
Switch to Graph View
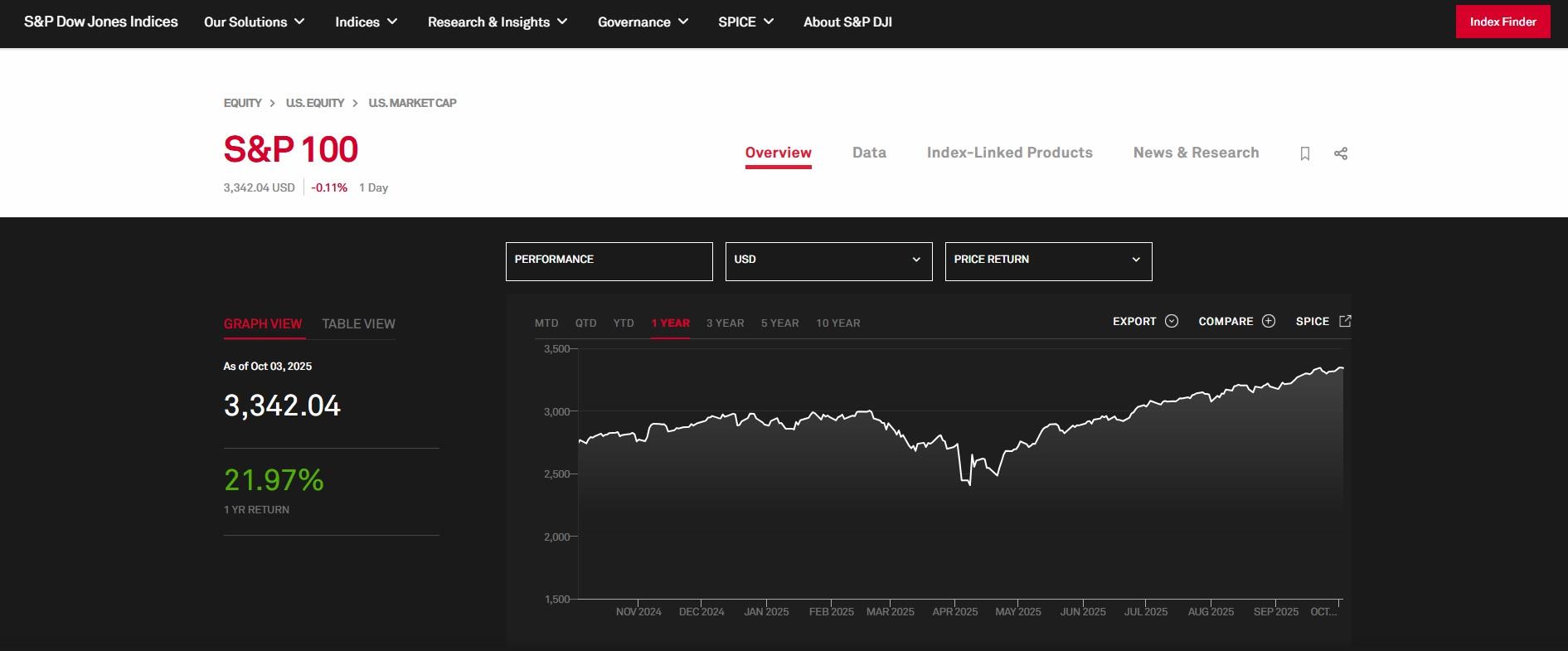[263, 323]
